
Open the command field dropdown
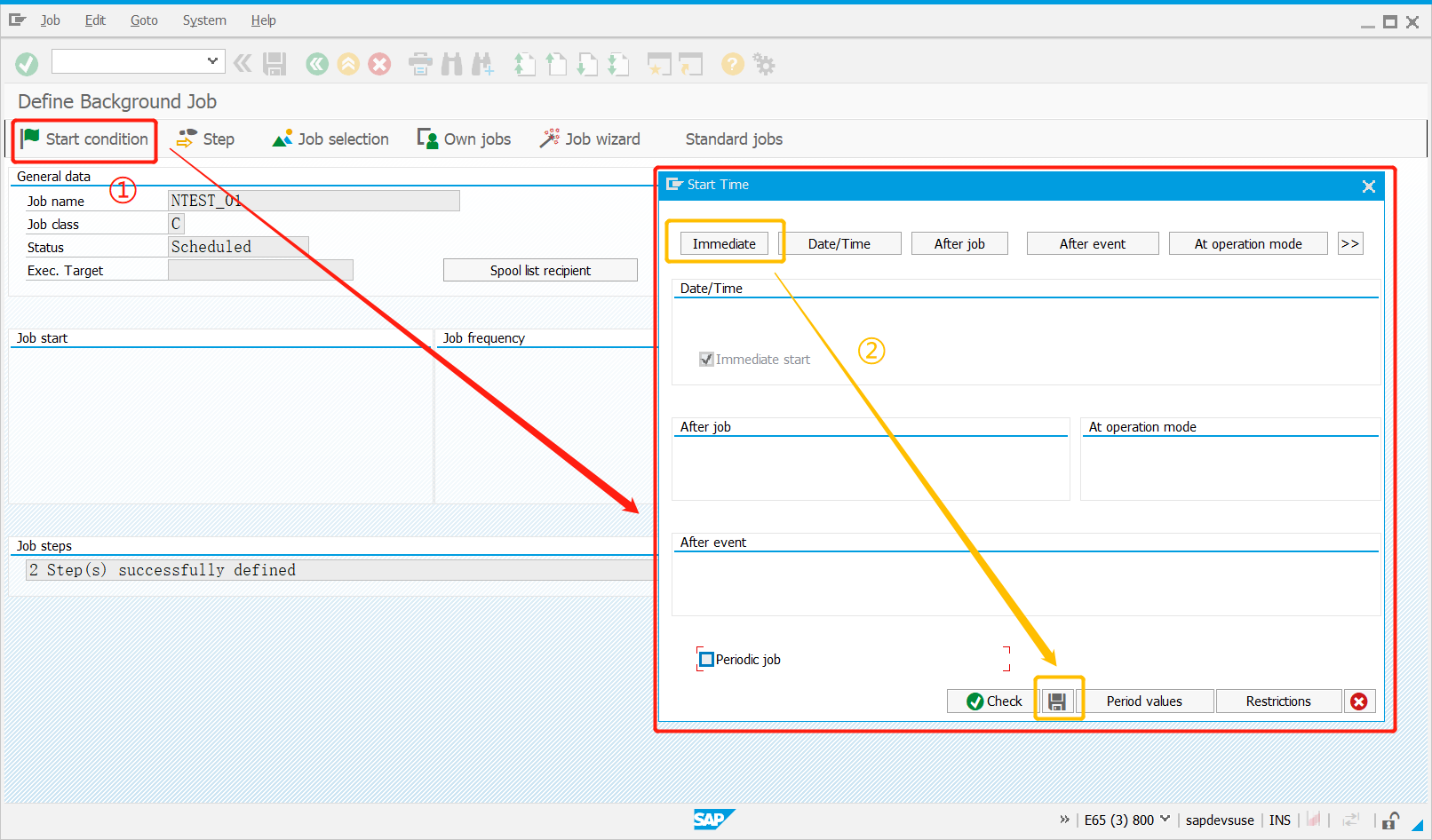pos(212,61)
